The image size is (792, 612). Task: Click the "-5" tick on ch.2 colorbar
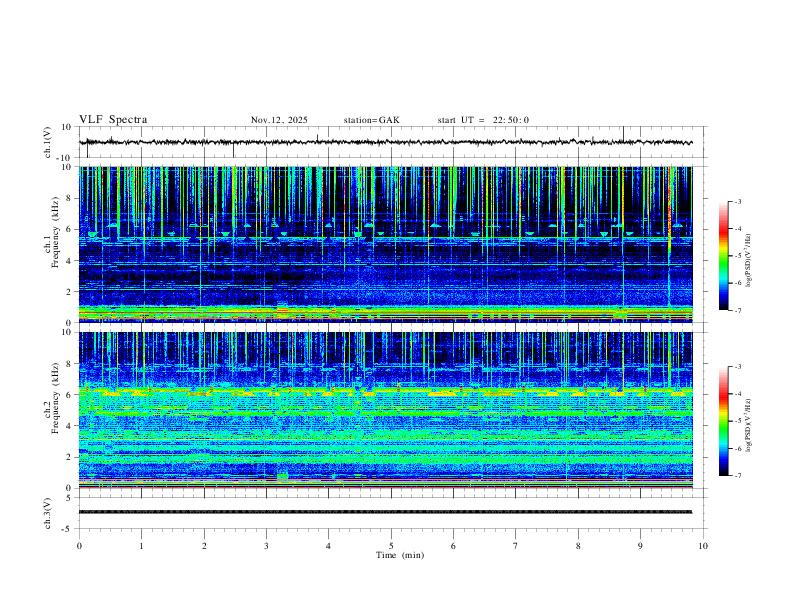coord(738,421)
